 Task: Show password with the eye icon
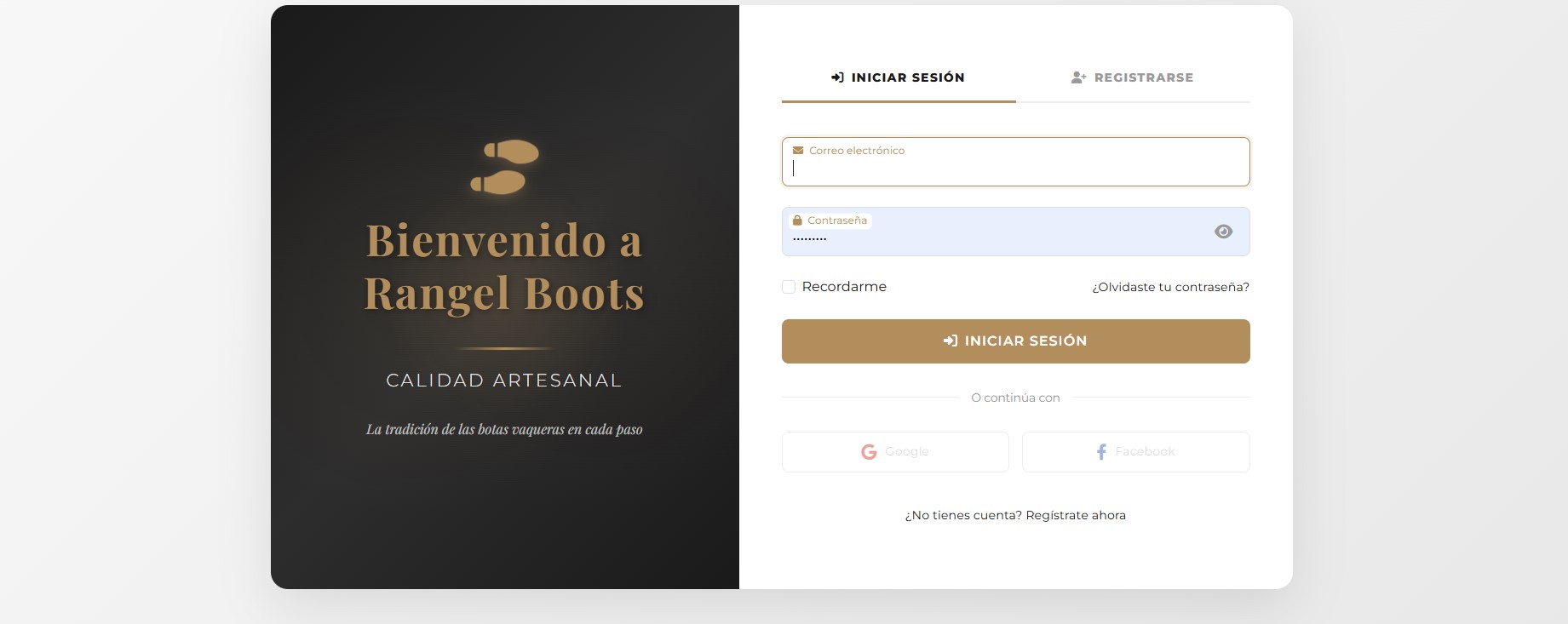[1223, 232]
